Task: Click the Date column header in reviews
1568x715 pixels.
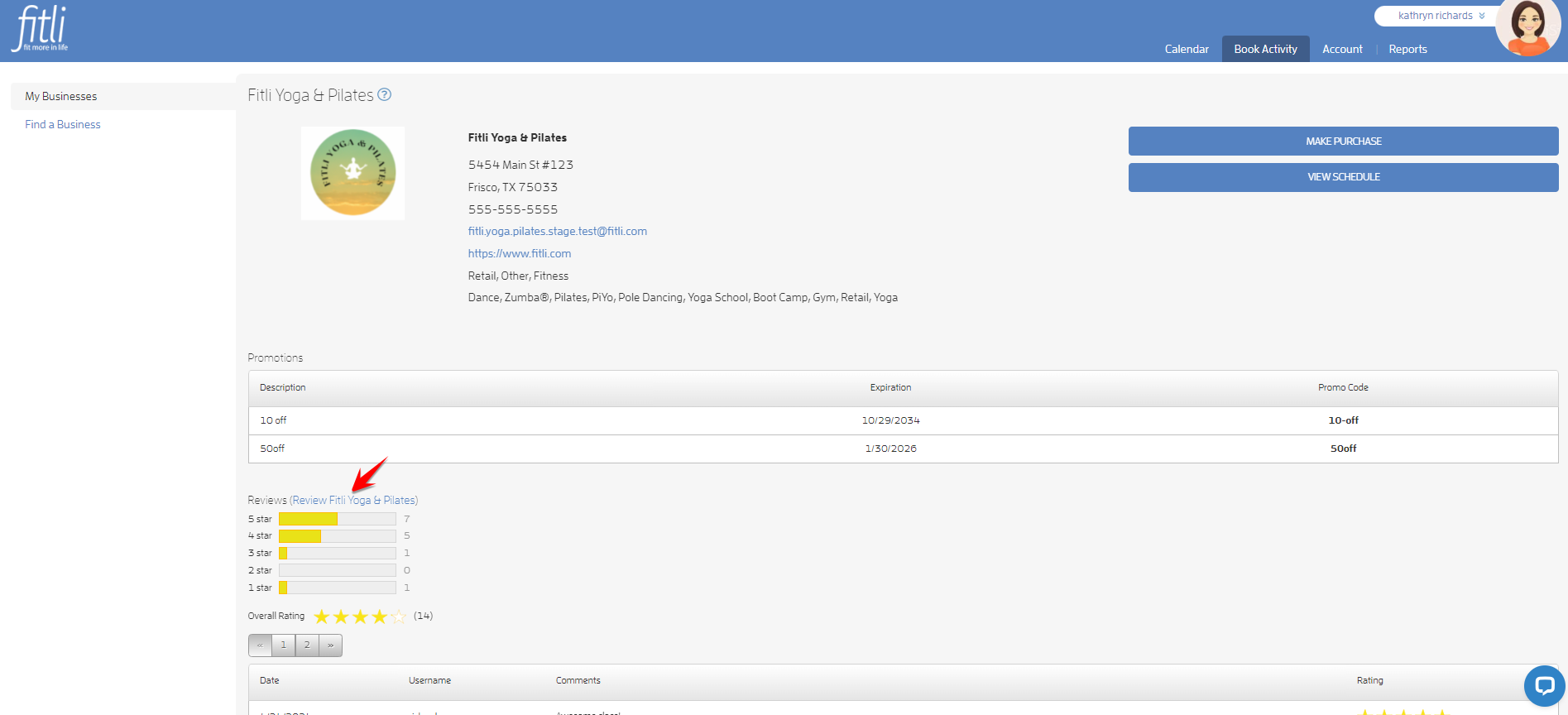Action: (270, 680)
